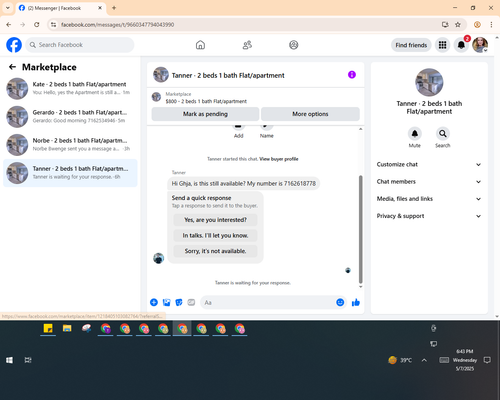Open the Friends icon in top navigation
Image resolution: width=500 pixels, height=400 pixels.
(x=247, y=45)
